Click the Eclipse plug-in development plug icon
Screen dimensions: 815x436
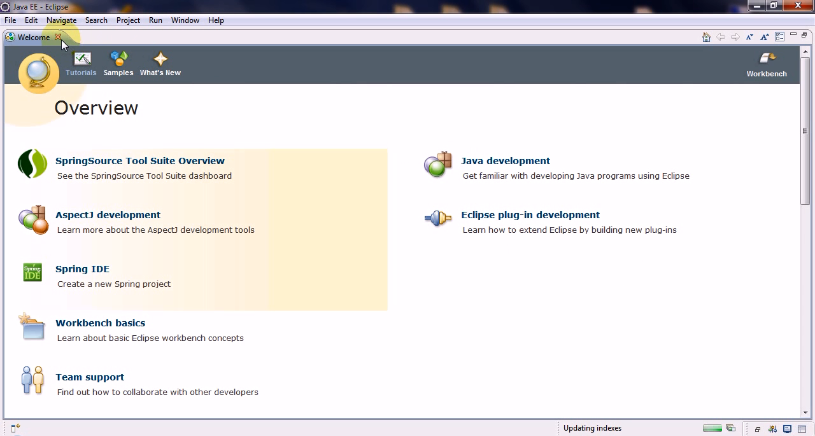pos(438,218)
